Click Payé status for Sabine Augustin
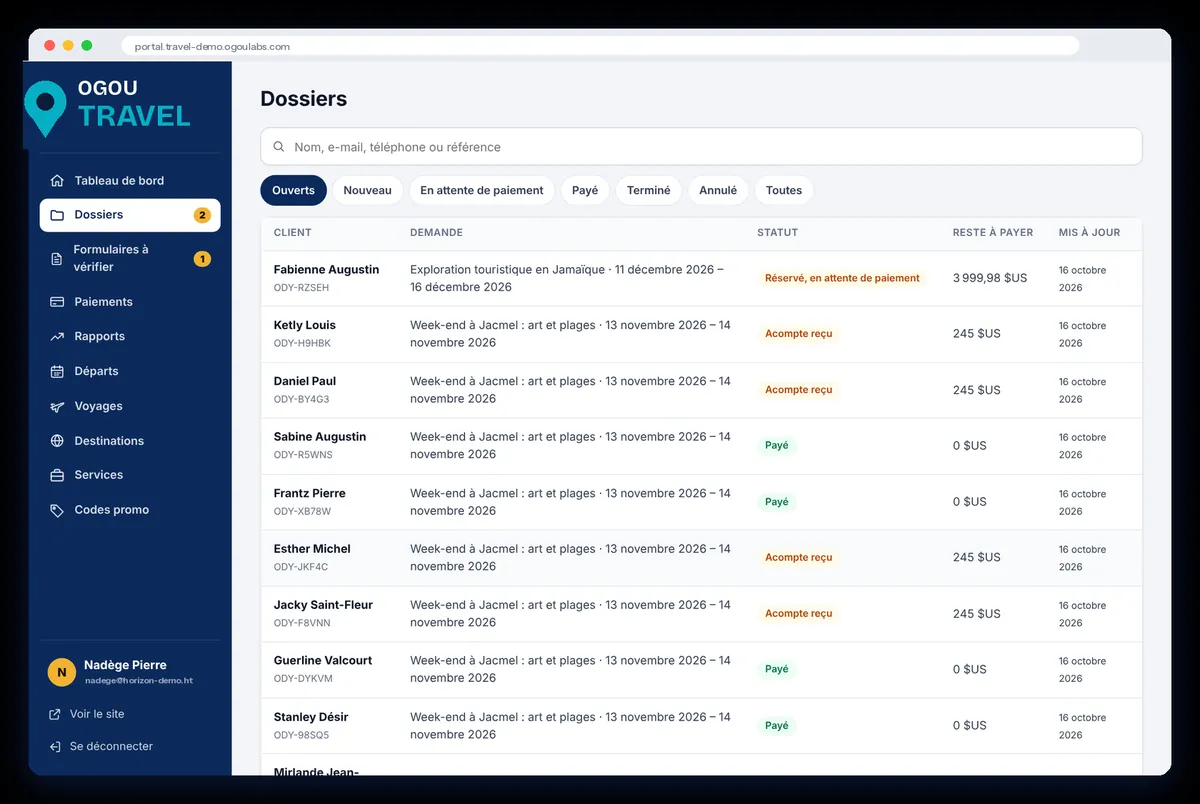 [776, 446]
